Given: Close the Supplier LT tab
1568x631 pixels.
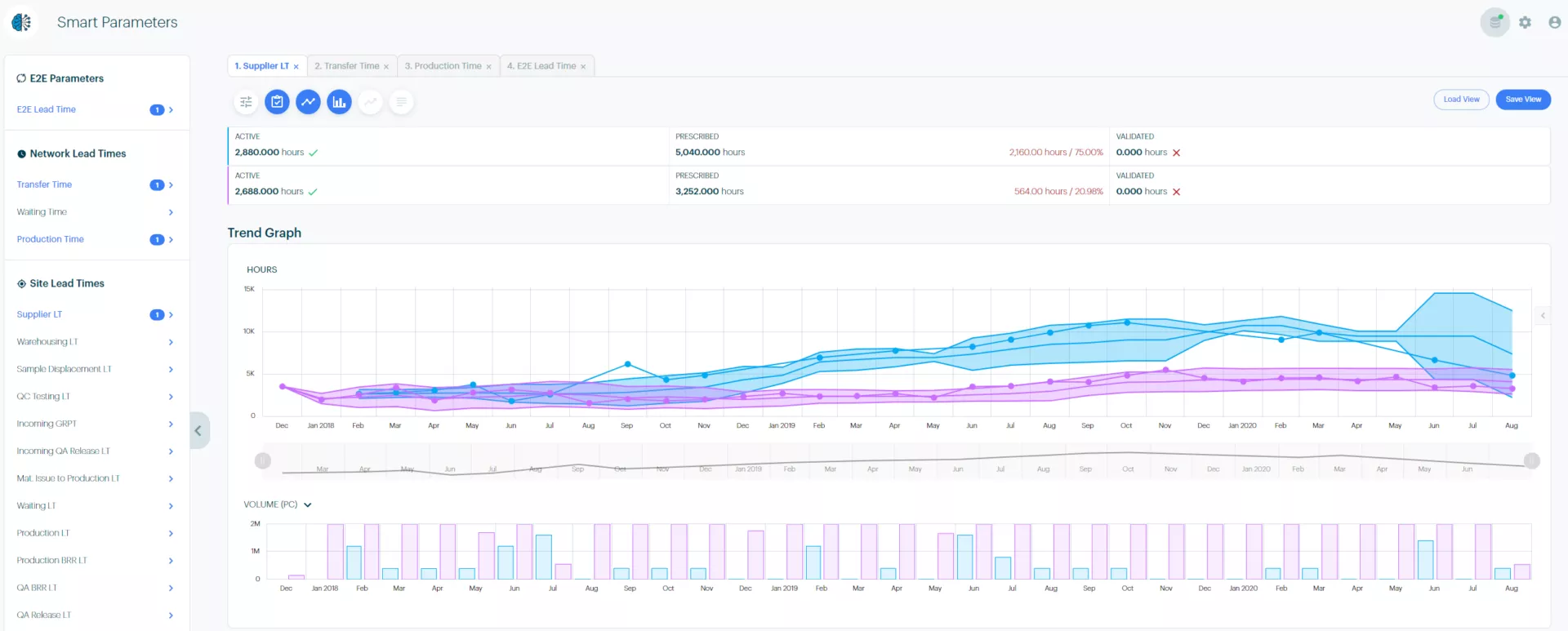Looking at the screenshot, I should [296, 67].
